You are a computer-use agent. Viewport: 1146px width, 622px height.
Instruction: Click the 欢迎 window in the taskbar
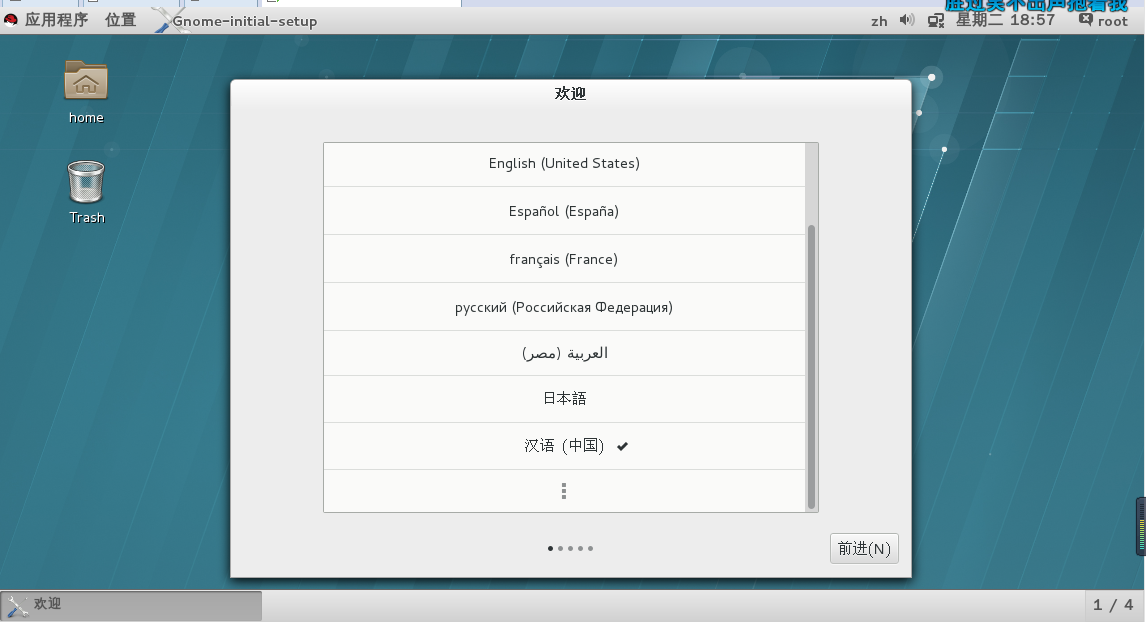point(132,605)
